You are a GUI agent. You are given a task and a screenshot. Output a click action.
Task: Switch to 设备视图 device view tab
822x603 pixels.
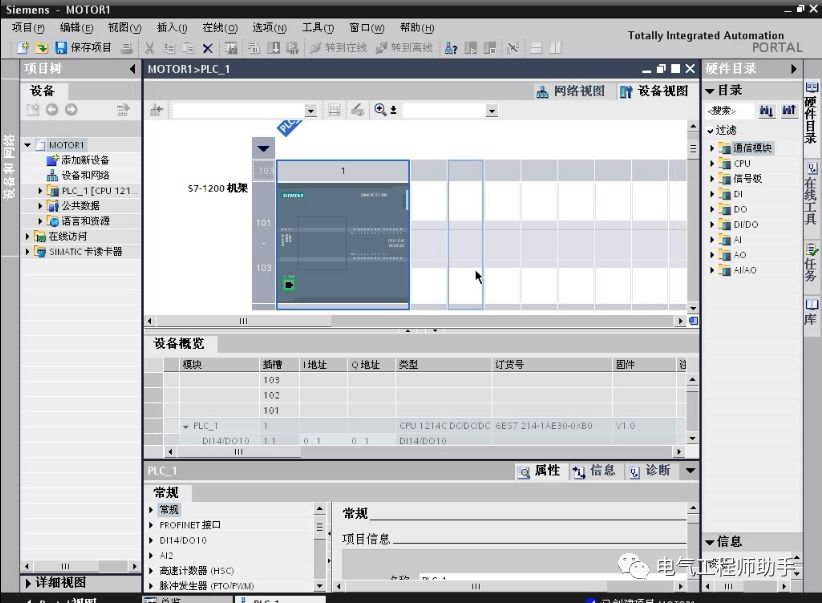[654, 91]
